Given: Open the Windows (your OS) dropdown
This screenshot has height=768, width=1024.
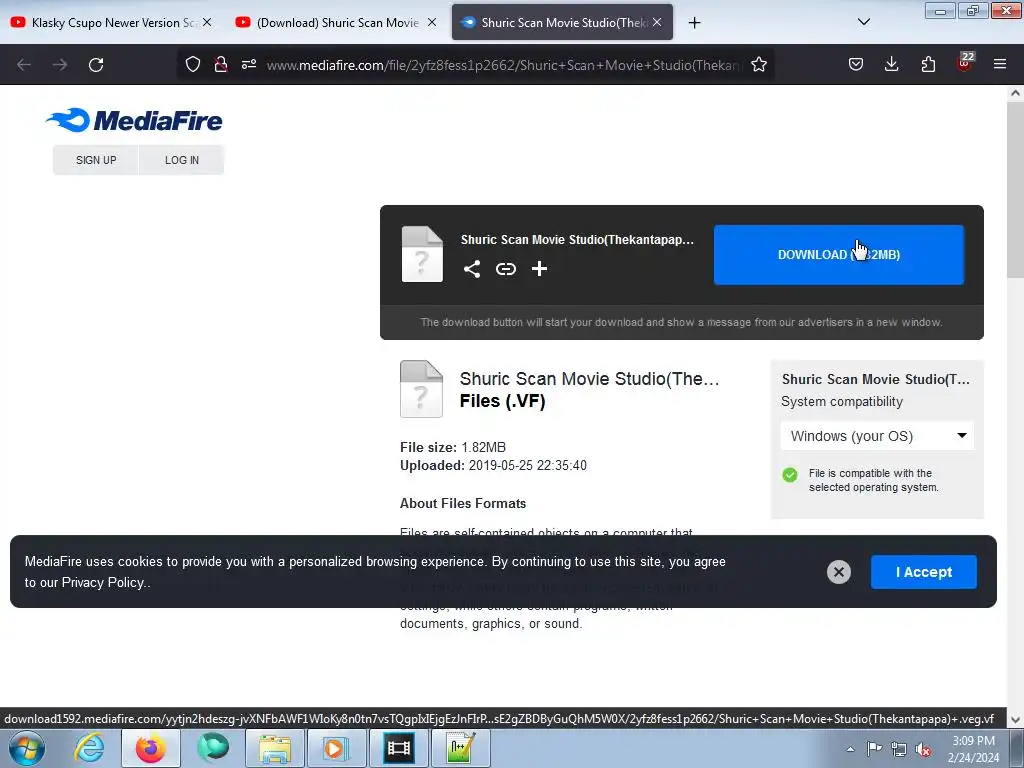Looking at the screenshot, I should pos(877,436).
